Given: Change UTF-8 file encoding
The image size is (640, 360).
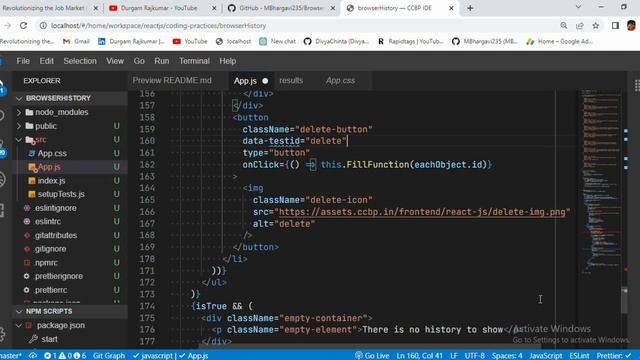Looking at the screenshot, I should click(475, 356).
